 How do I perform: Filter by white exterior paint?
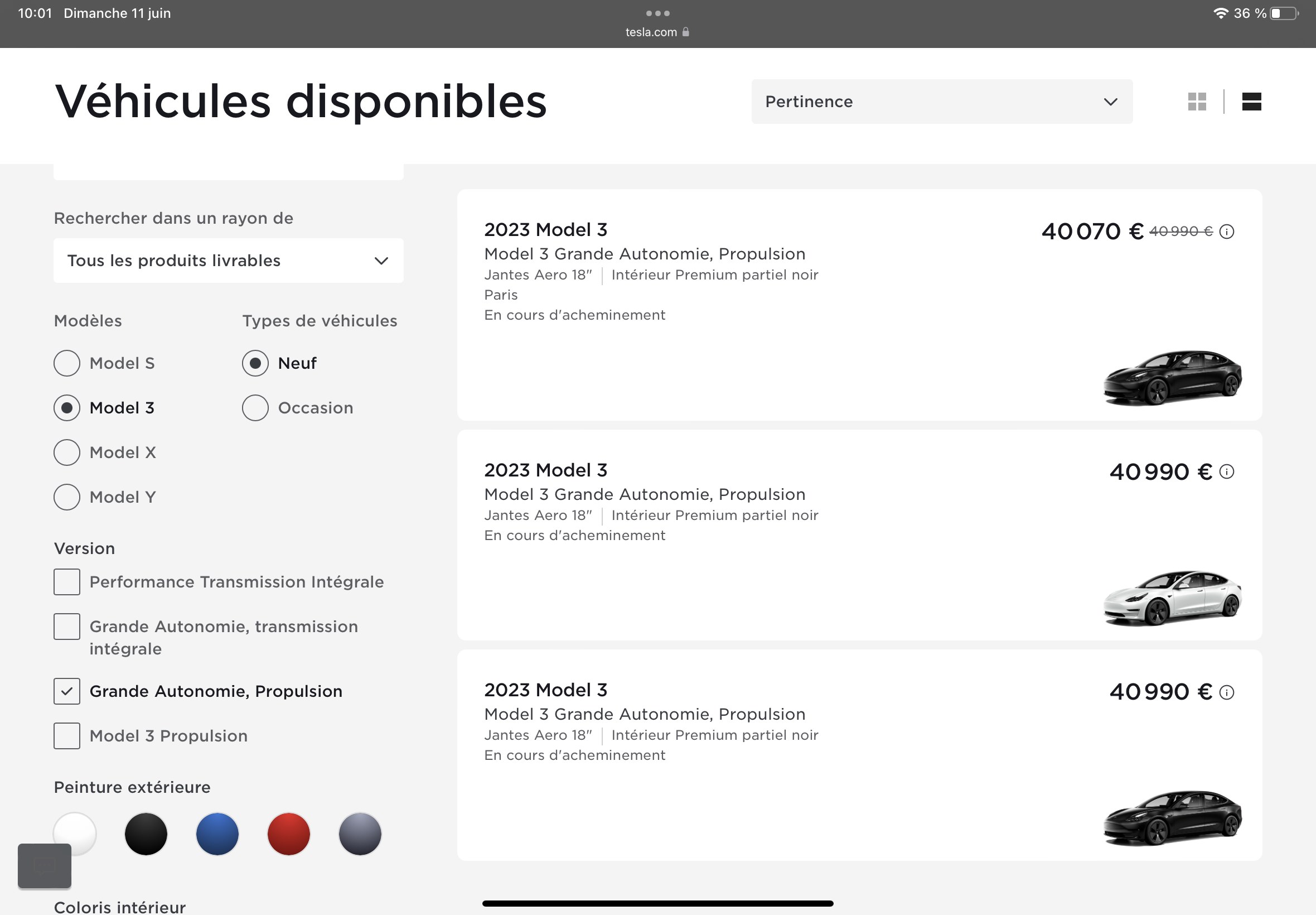click(x=75, y=834)
